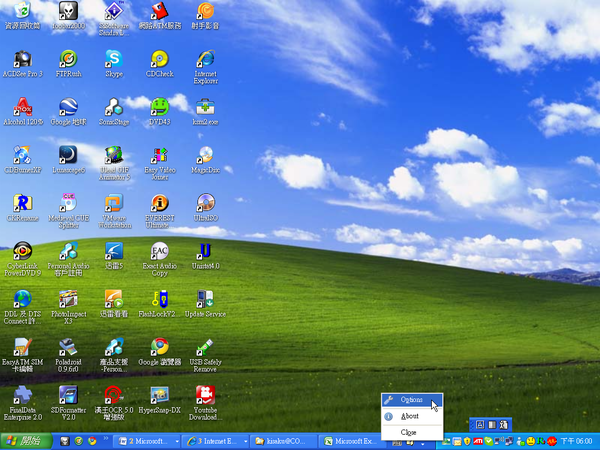
Task: Select the Recycle Bin desktop icon
Action: [23, 15]
